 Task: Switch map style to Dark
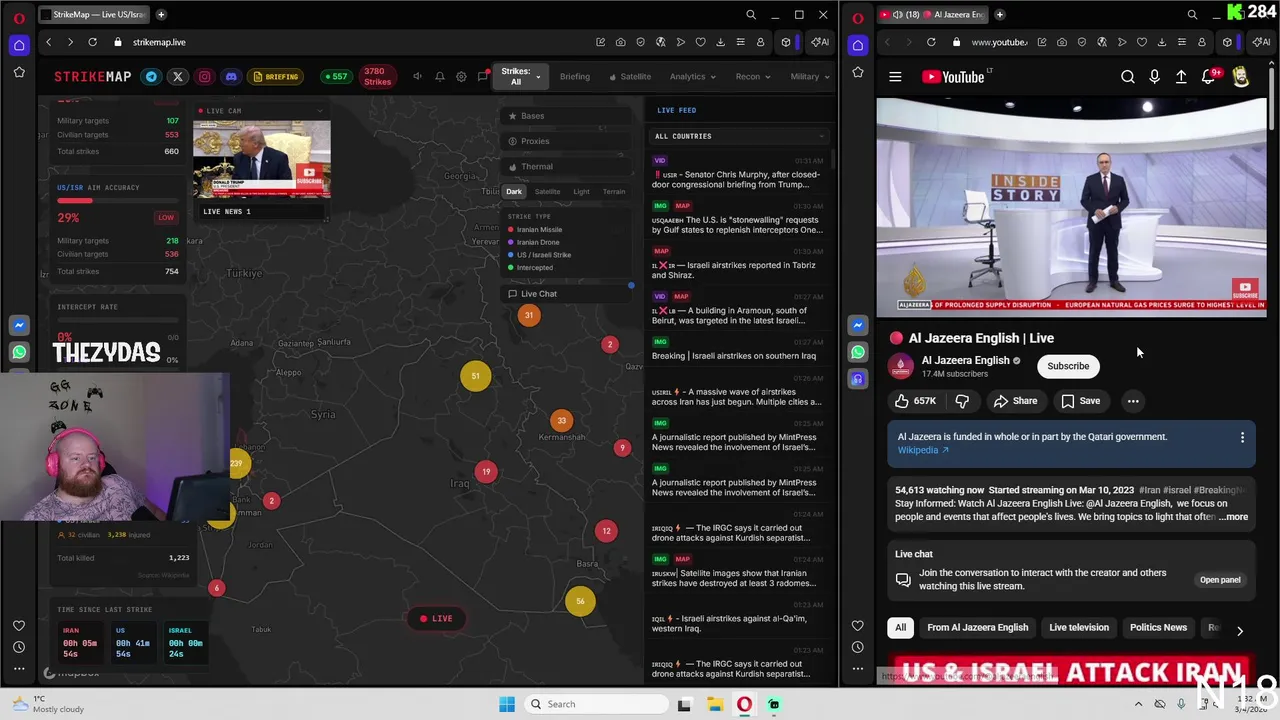pyautogui.click(x=514, y=192)
